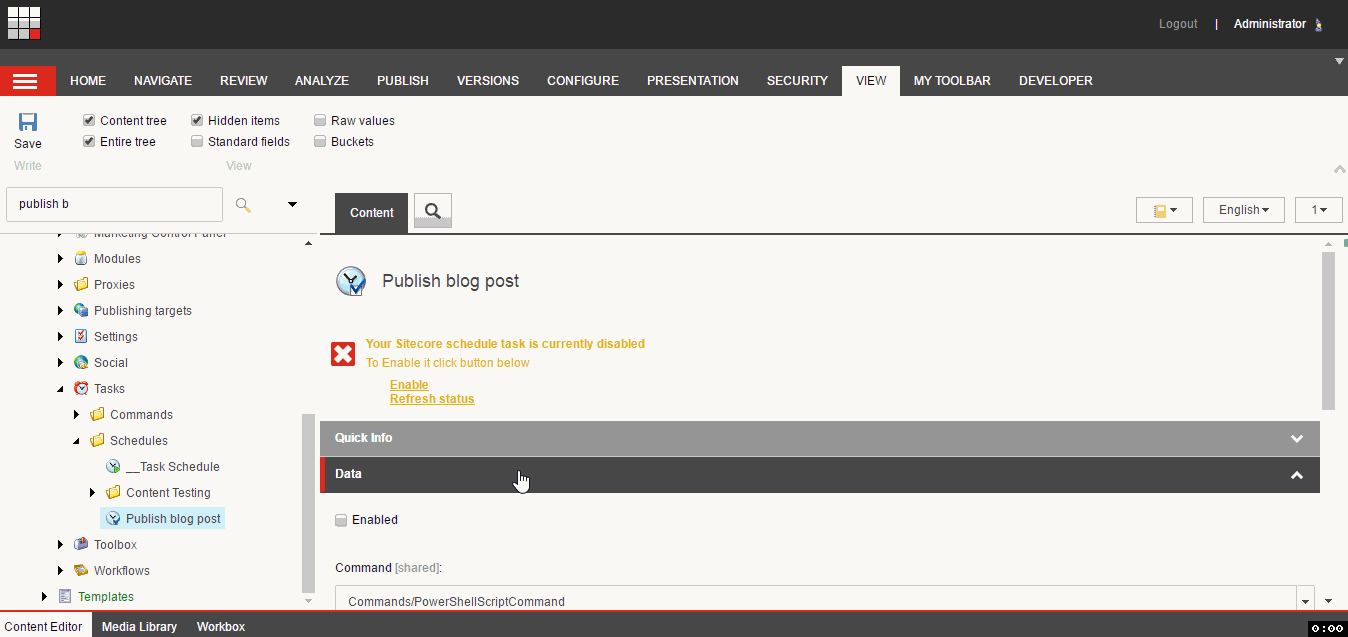Open the Workbox tab

[x=221, y=626]
